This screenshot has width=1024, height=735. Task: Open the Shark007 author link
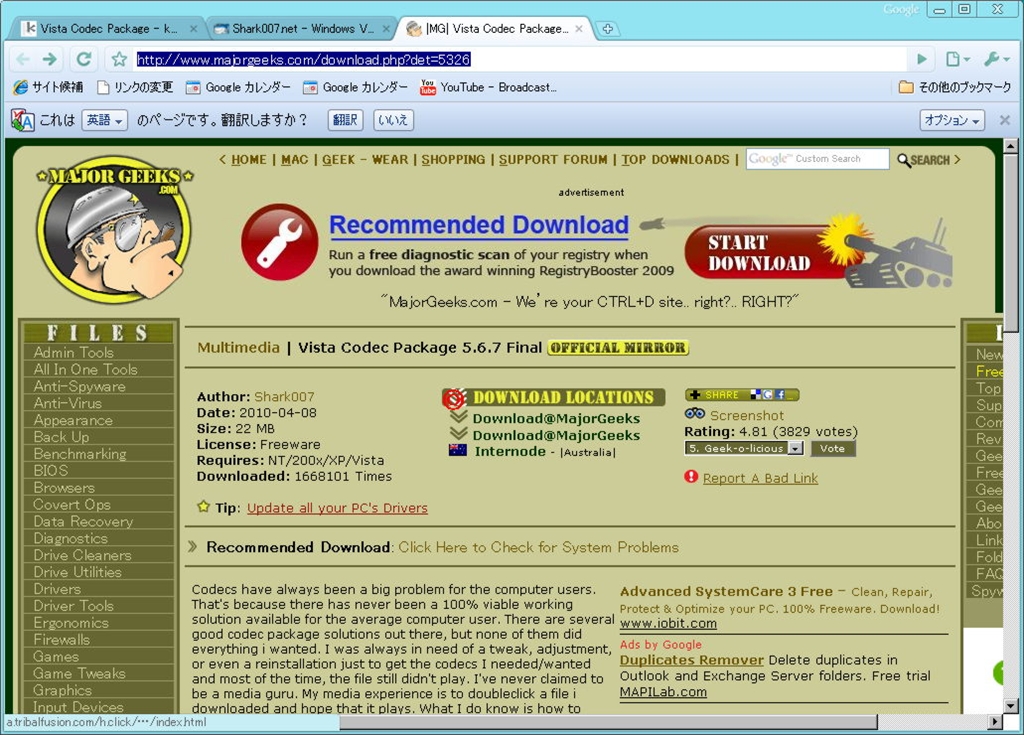pyautogui.click(x=284, y=397)
